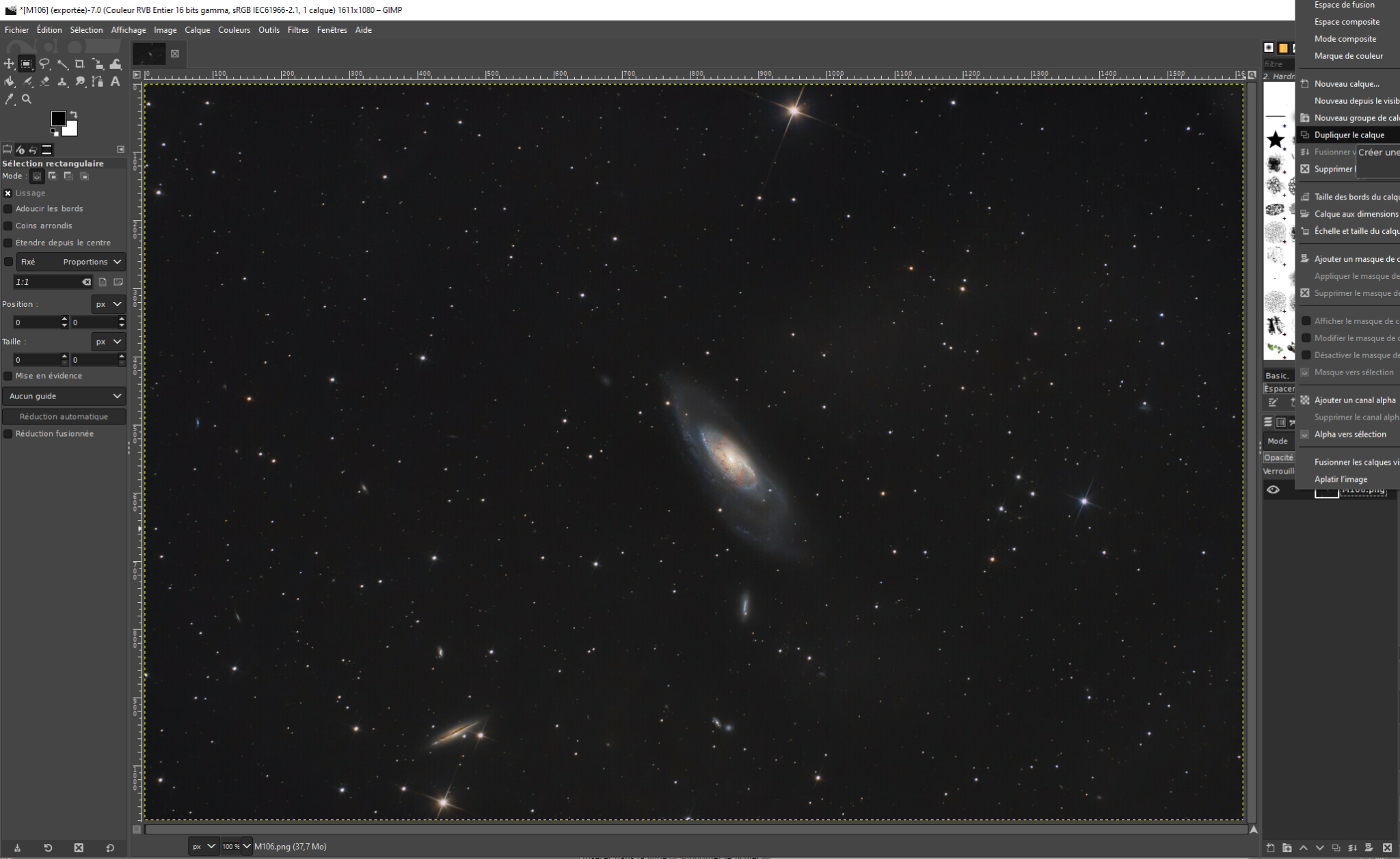
Task: Select the Ink calligraphy pen tool
Action: click(x=27, y=82)
